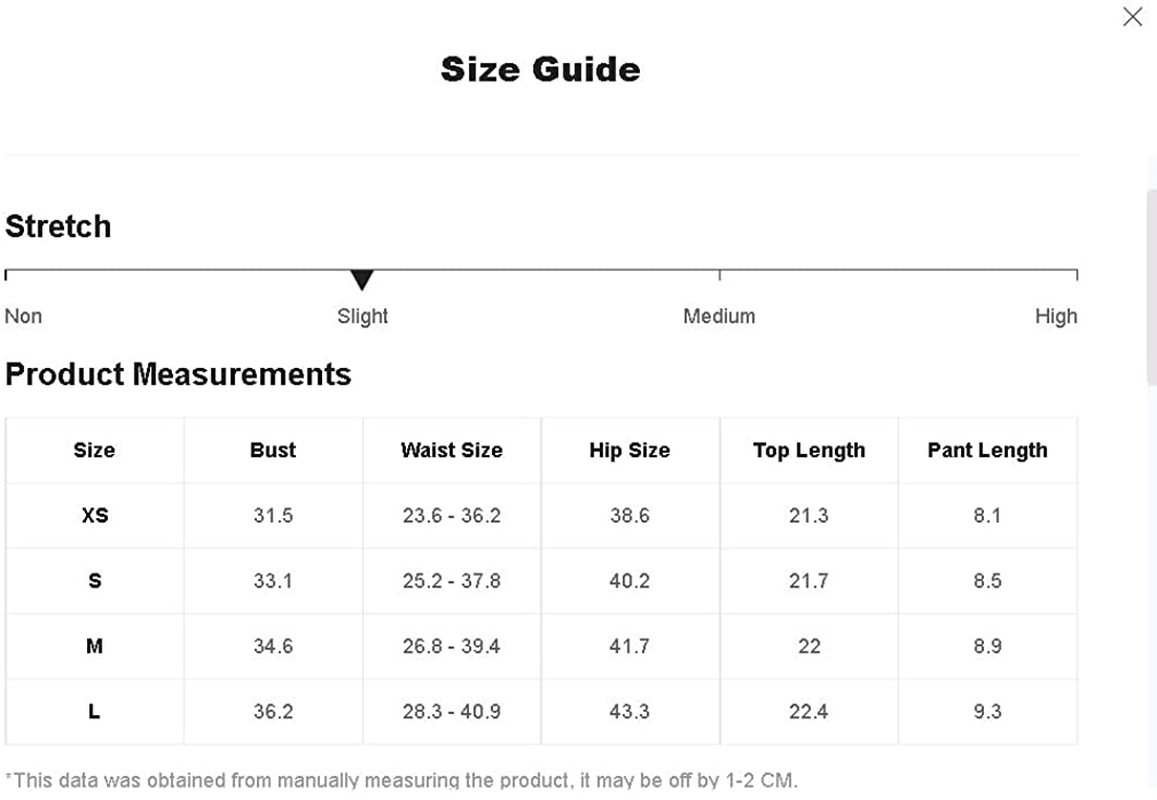Click the L size row label
This screenshot has height=800, width=1157.
pos(94,711)
